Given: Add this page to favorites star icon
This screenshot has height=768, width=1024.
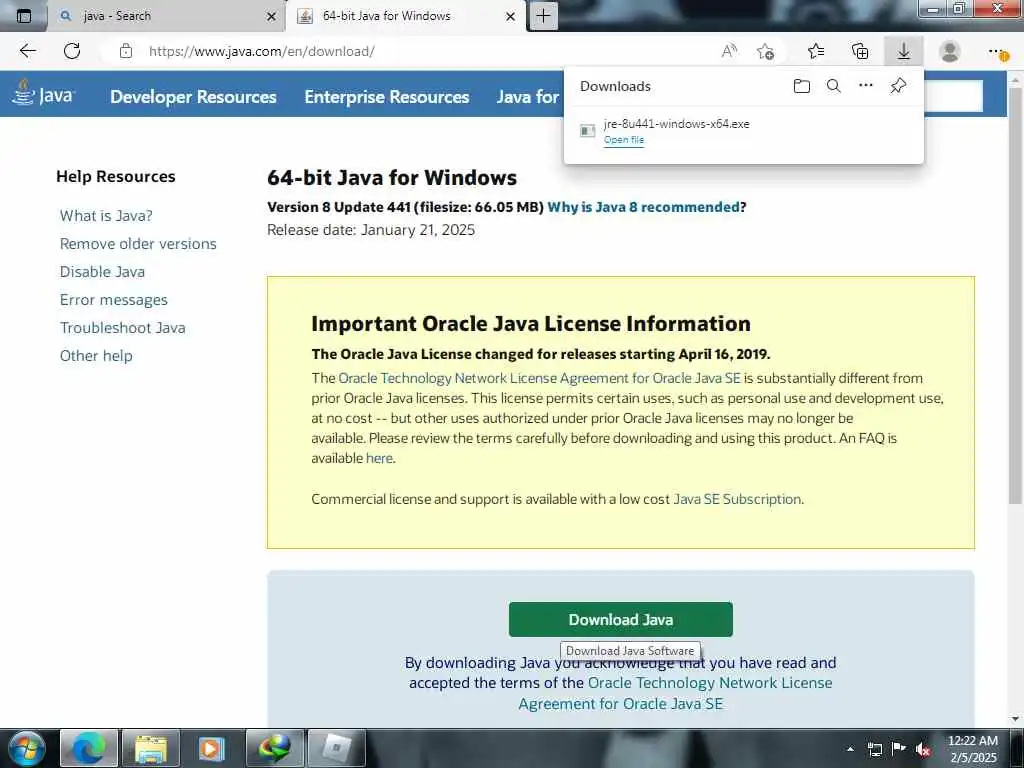Looking at the screenshot, I should [765, 51].
